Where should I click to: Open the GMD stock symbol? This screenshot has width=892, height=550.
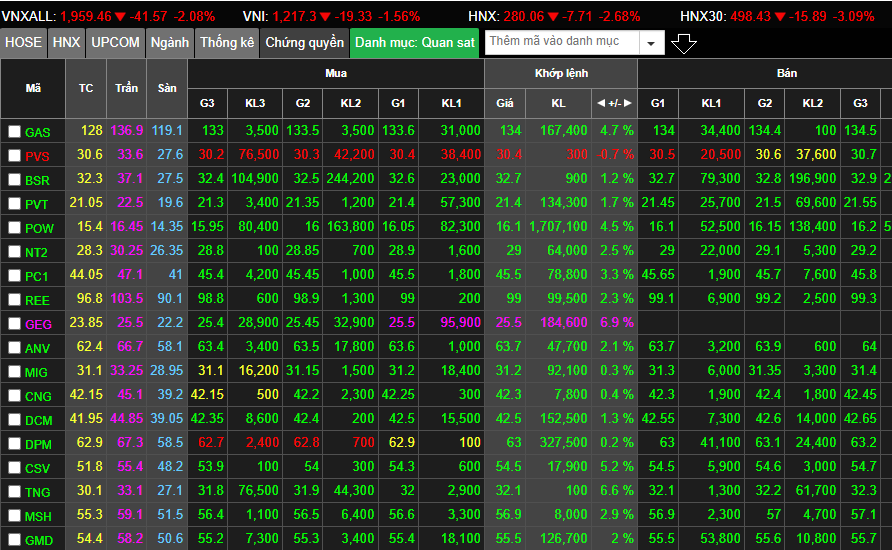click(39, 540)
